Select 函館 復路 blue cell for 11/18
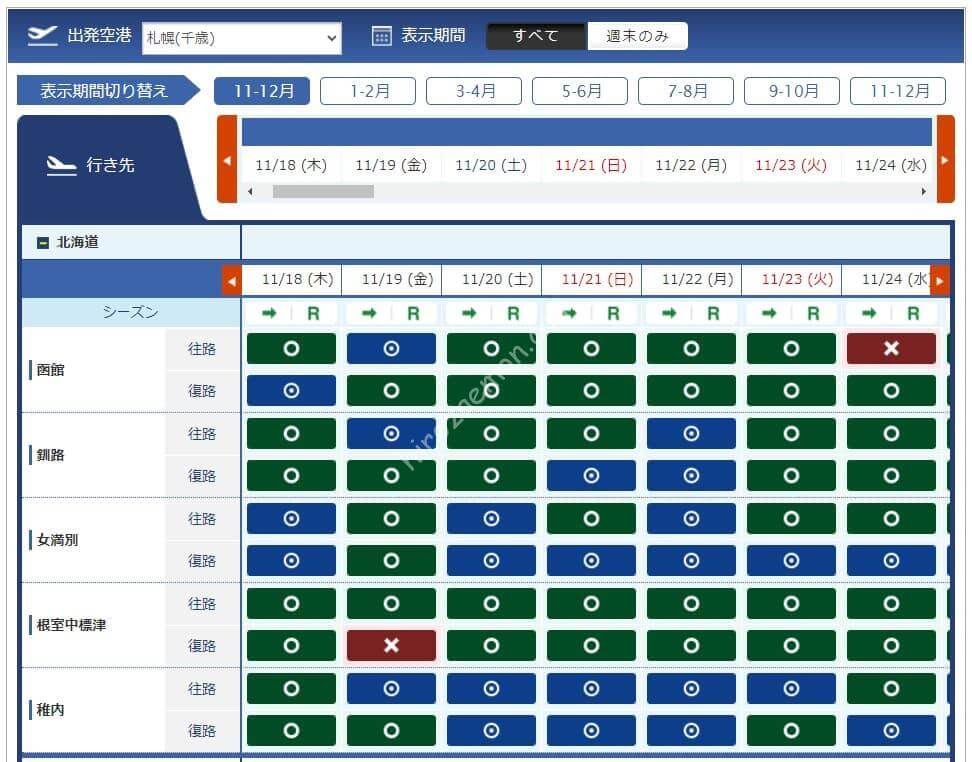972x762 pixels. [x=291, y=391]
